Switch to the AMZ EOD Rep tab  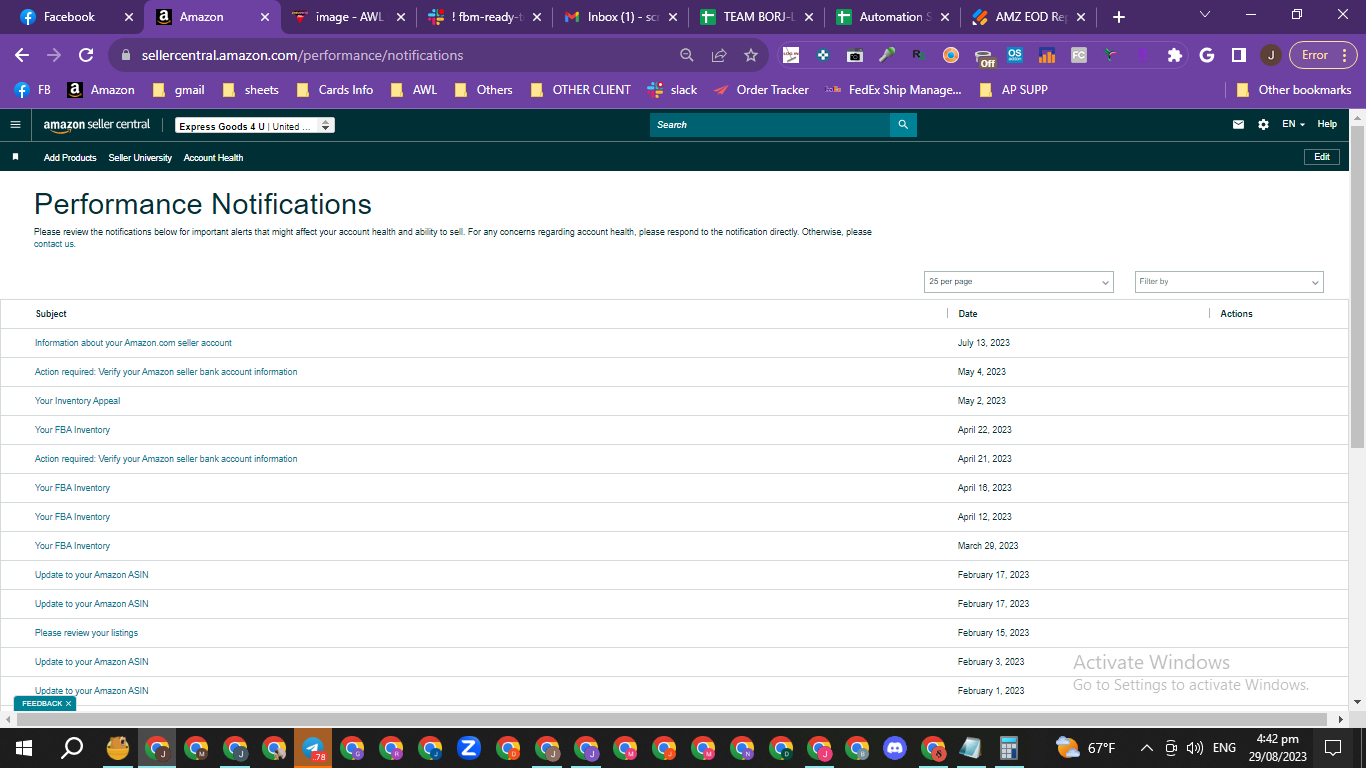pyautogui.click(x=1028, y=17)
